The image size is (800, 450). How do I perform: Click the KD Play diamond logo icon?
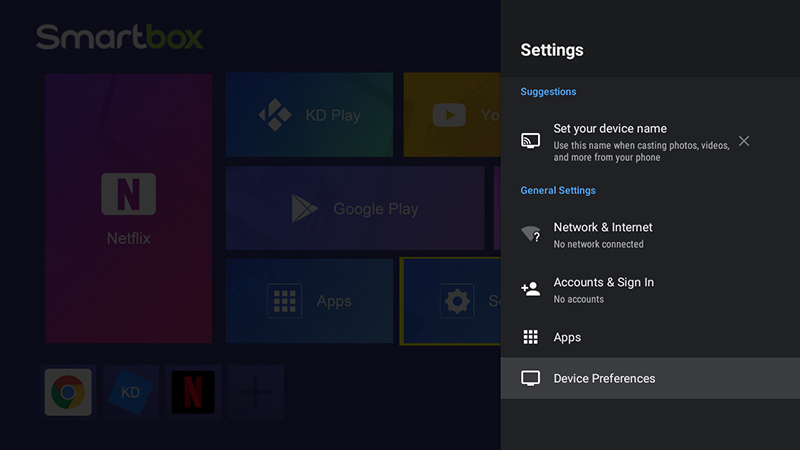click(275, 115)
